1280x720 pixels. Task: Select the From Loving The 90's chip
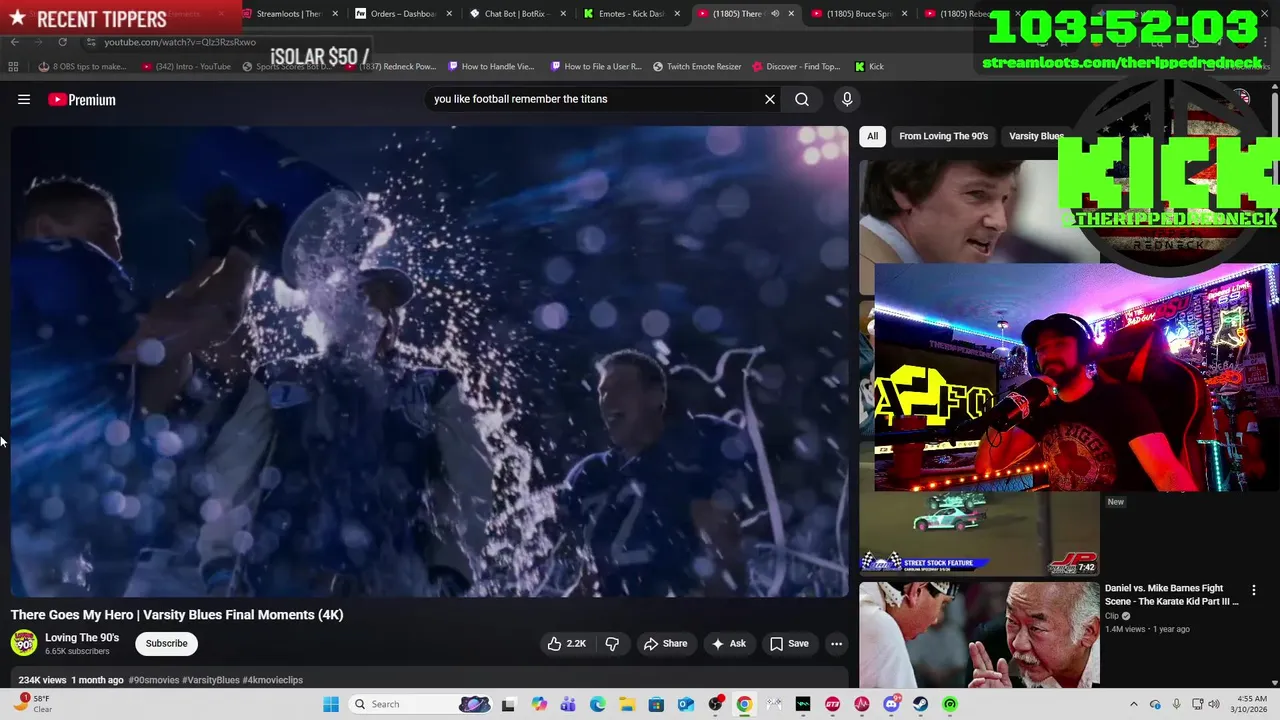tap(943, 136)
